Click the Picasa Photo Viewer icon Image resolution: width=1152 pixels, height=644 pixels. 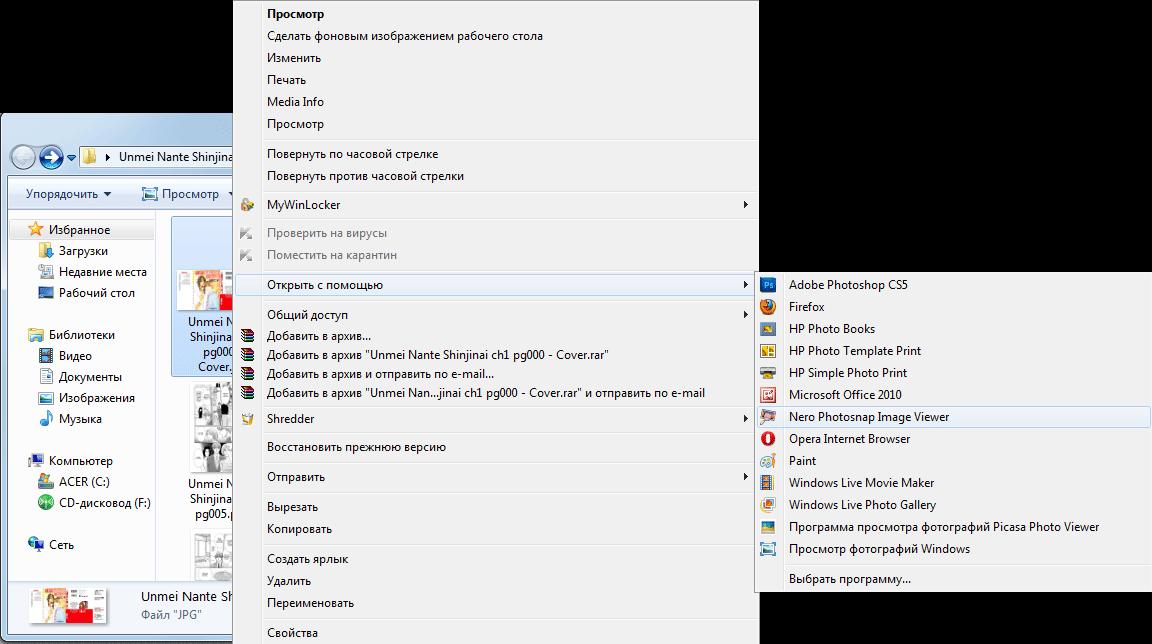[768, 527]
